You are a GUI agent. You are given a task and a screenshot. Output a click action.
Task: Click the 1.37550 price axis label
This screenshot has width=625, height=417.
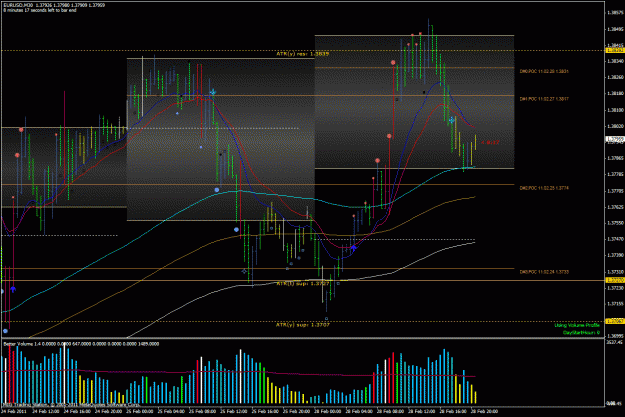click(616, 223)
